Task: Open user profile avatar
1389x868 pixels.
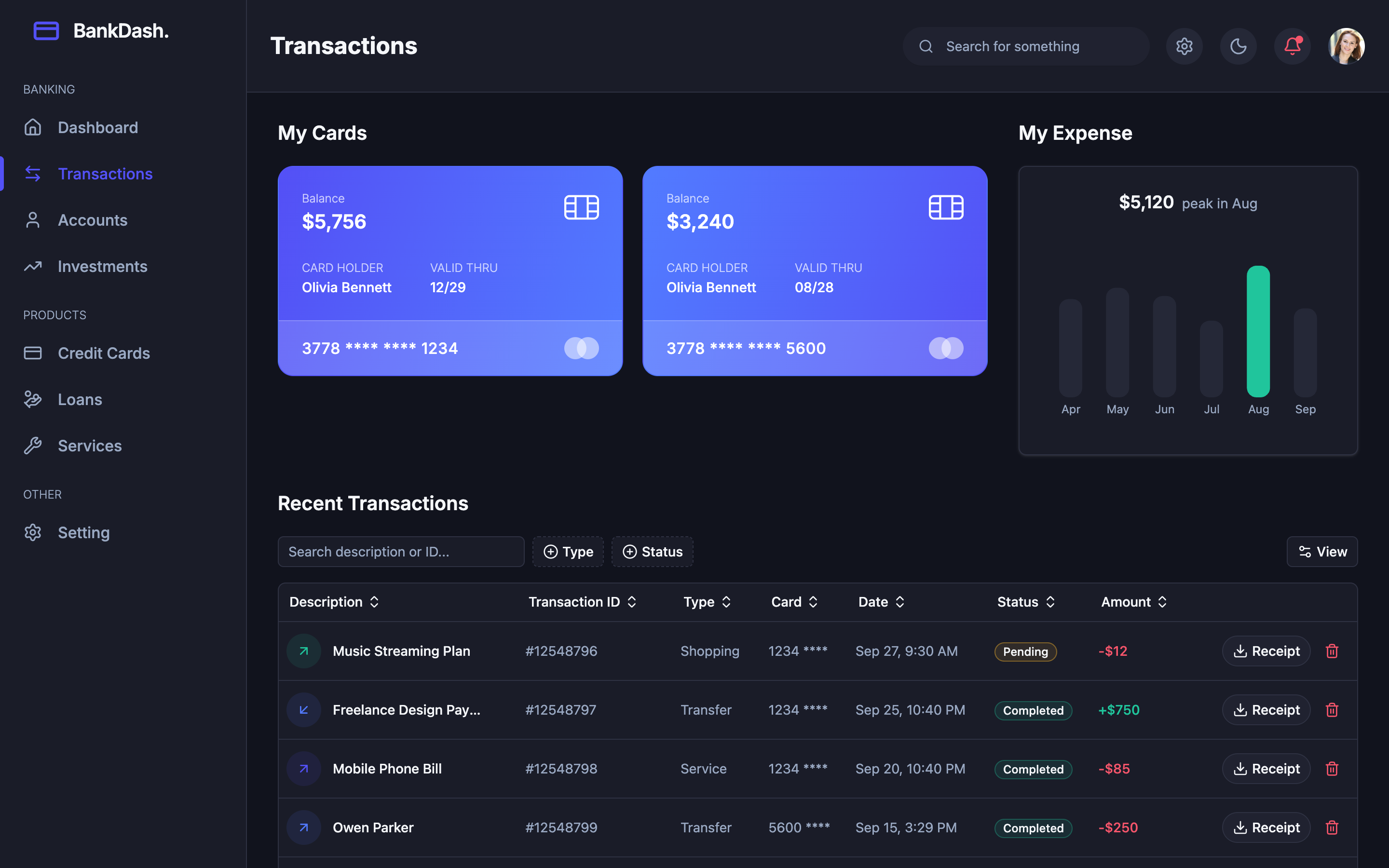Action: (1346, 46)
